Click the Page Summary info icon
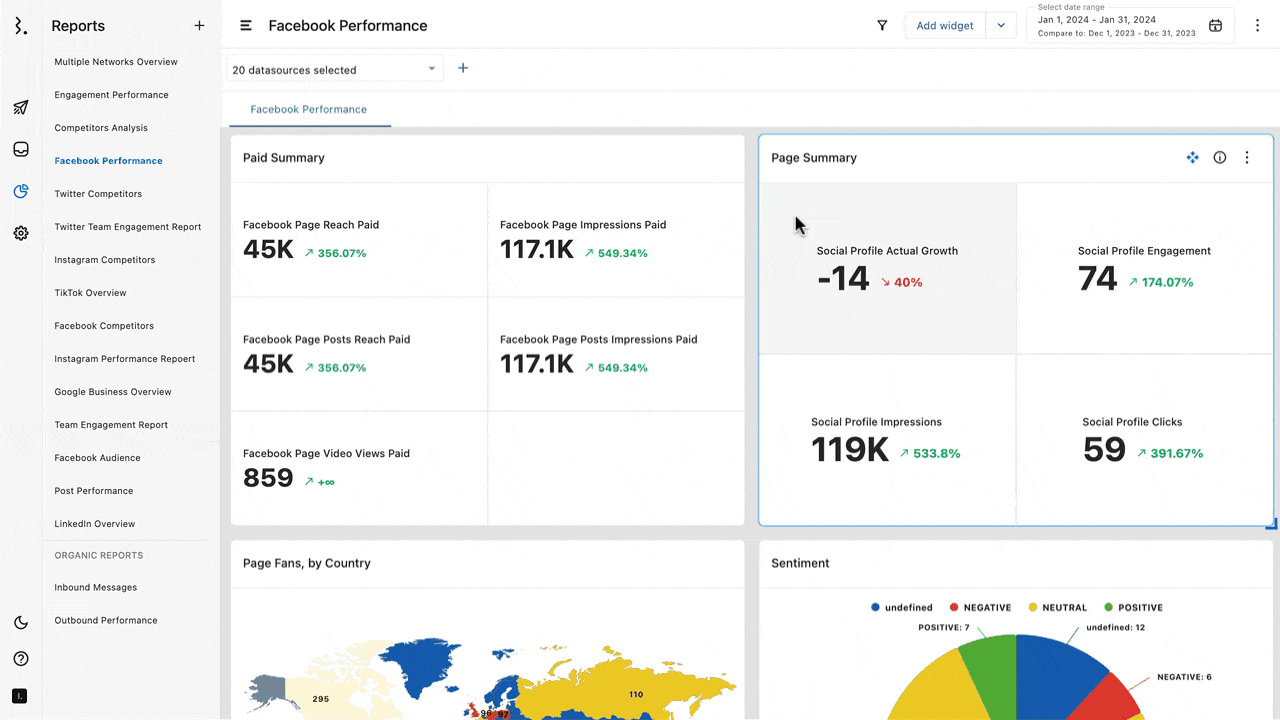Screen dimensions: 1280x720 [1219, 158]
